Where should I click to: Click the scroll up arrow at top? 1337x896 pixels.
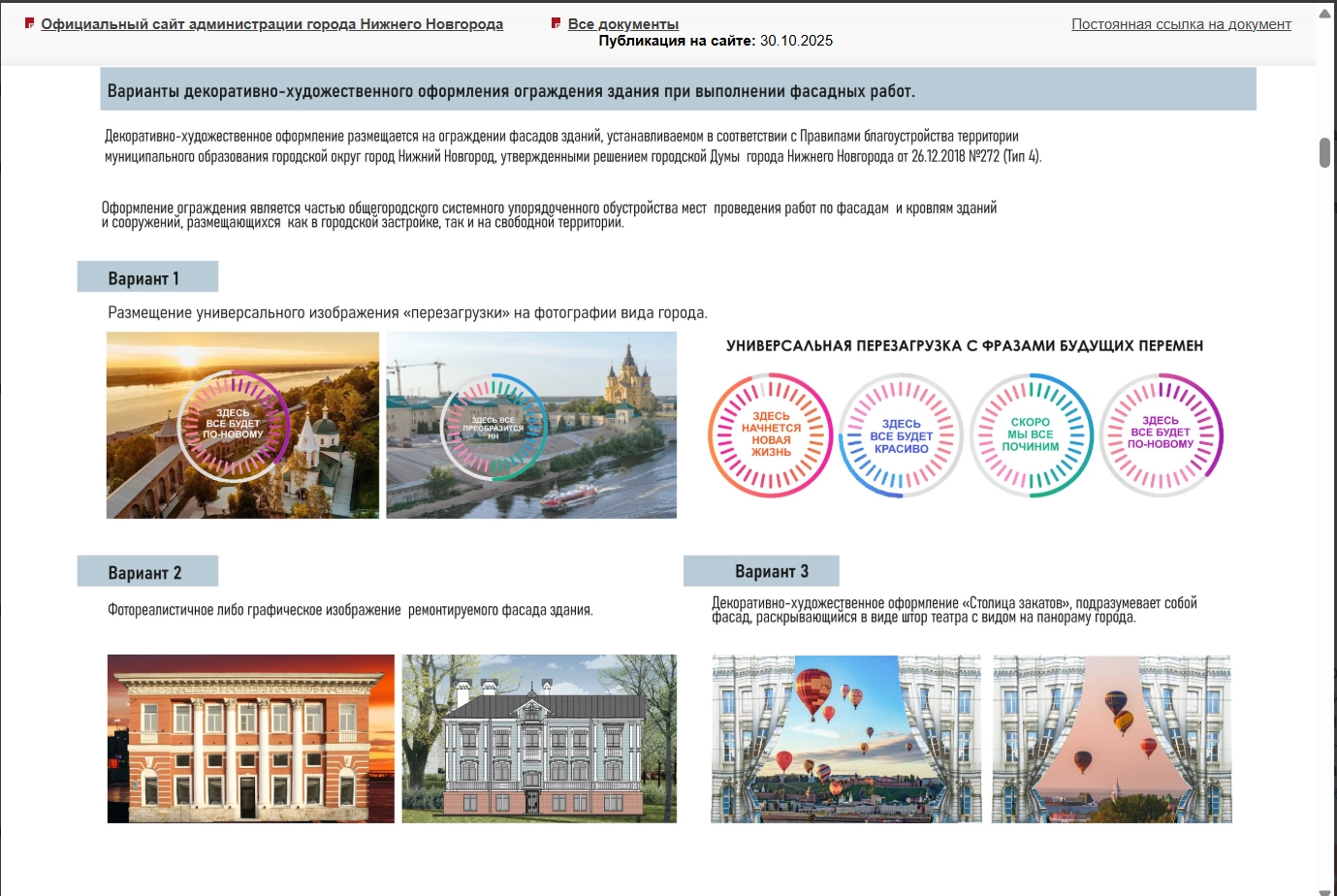[1324, 13]
